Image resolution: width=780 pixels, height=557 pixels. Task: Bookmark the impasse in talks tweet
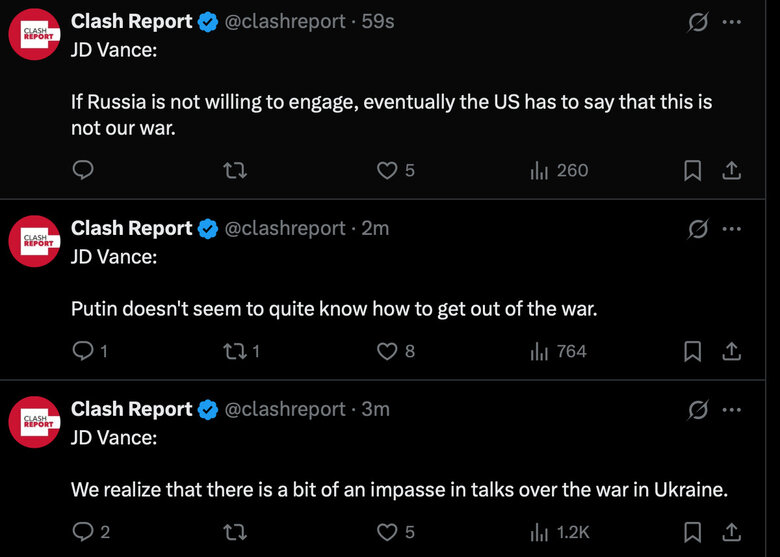pyautogui.click(x=692, y=533)
